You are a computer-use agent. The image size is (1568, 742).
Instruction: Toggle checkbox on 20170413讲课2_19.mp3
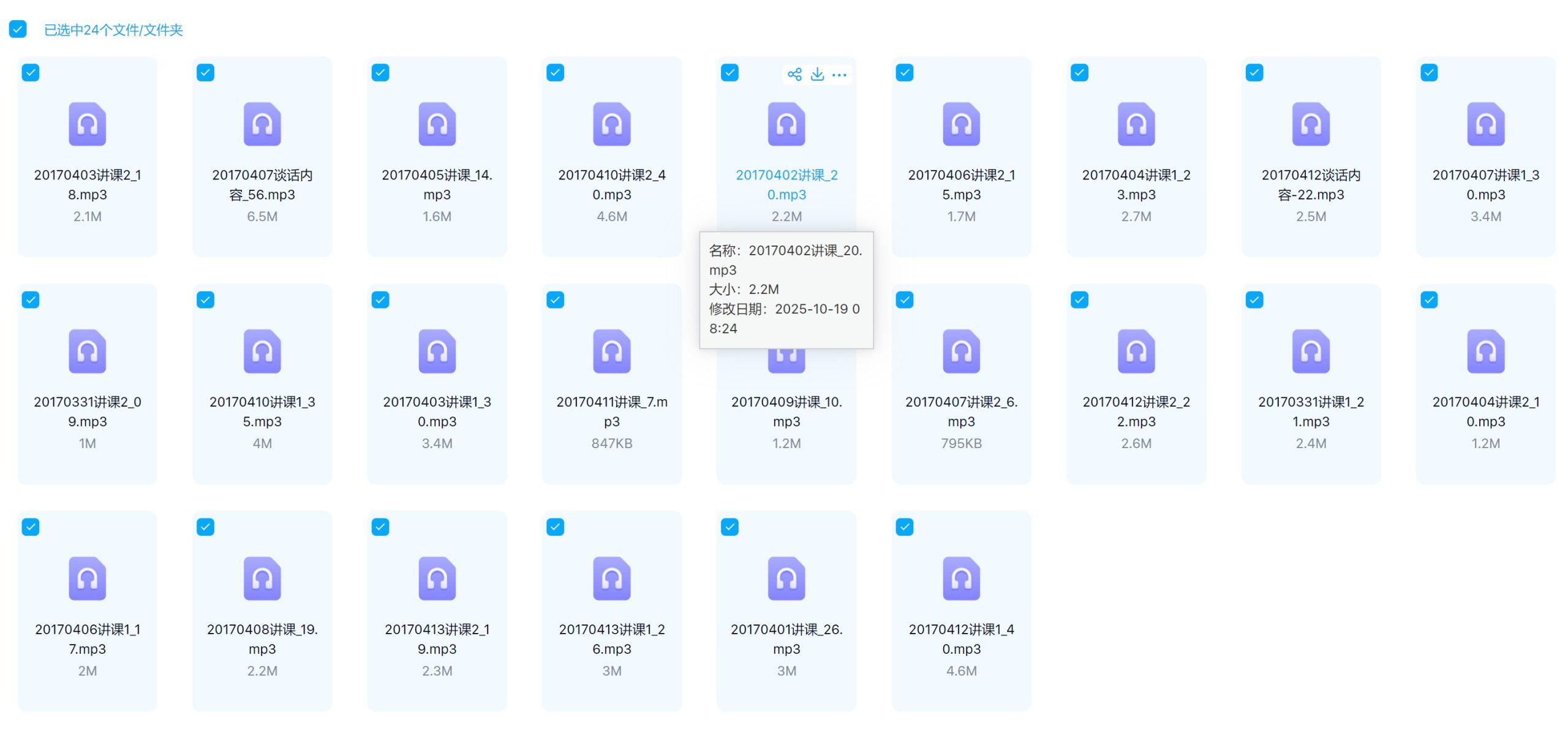(380, 527)
